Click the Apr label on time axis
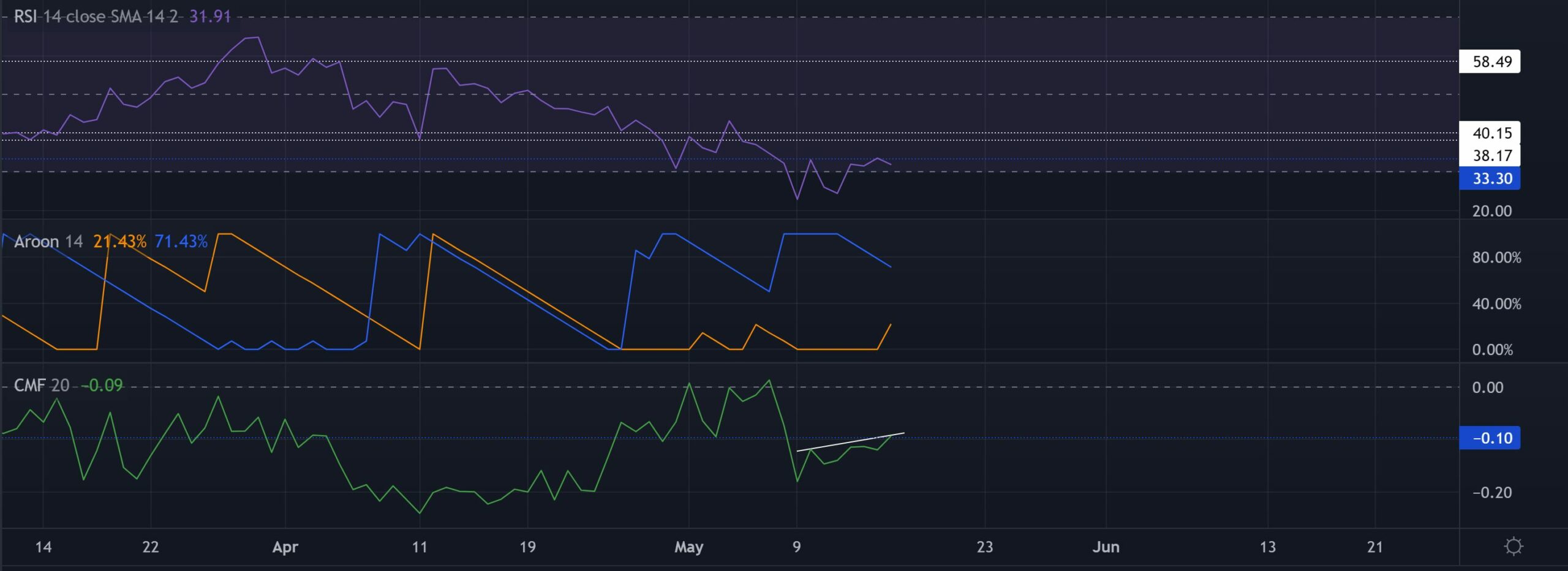The image size is (1568, 571). pyautogui.click(x=285, y=547)
